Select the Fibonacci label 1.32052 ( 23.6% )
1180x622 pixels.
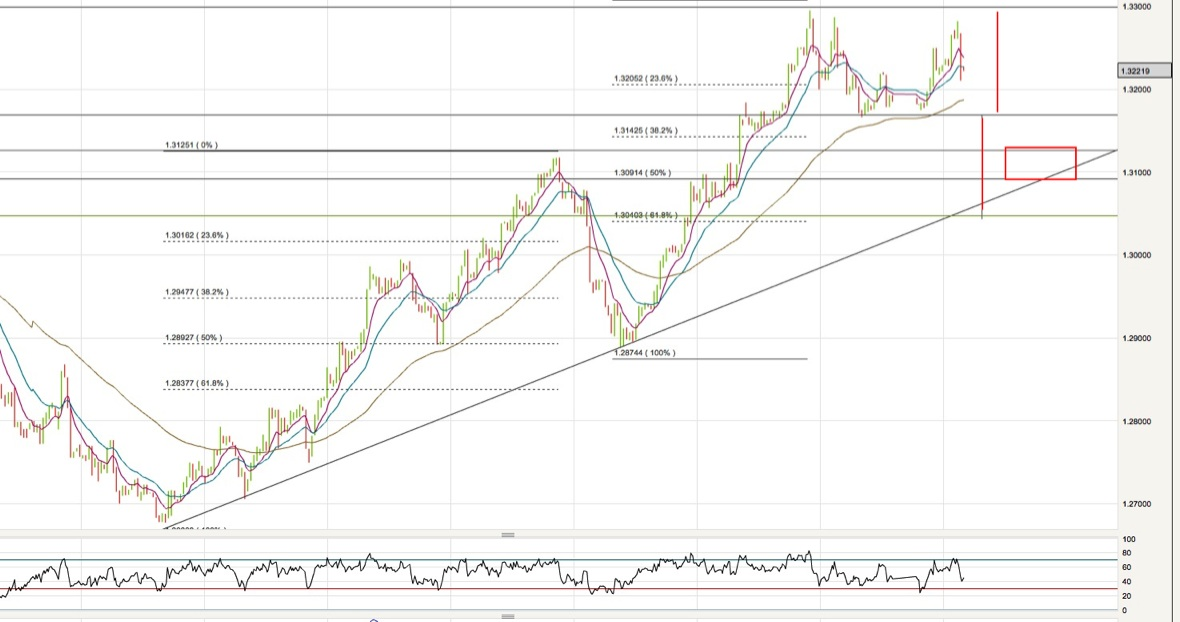(x=646, y=78)
